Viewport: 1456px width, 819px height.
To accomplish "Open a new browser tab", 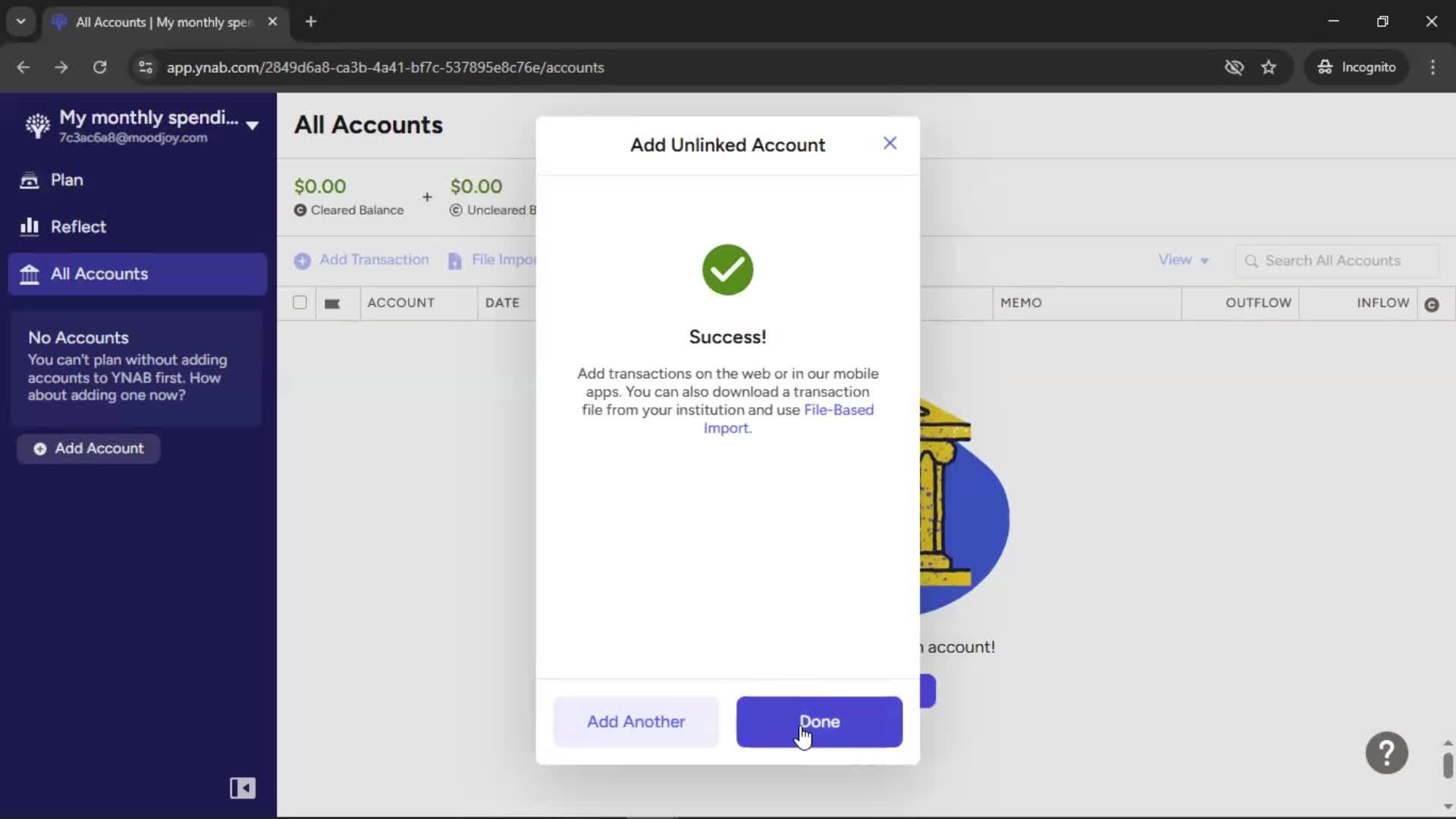I will click(x=311, y=21).
